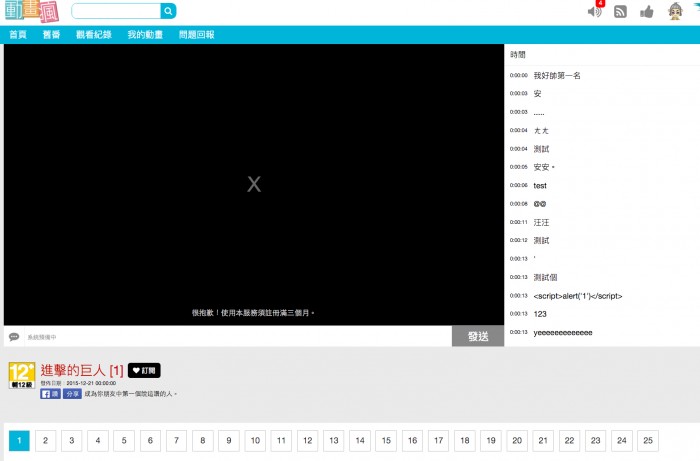Select episode 10 button
Image resolution: width=700 pixels, height=461 pixels.
pyautogui.click(x=255, y=441)
